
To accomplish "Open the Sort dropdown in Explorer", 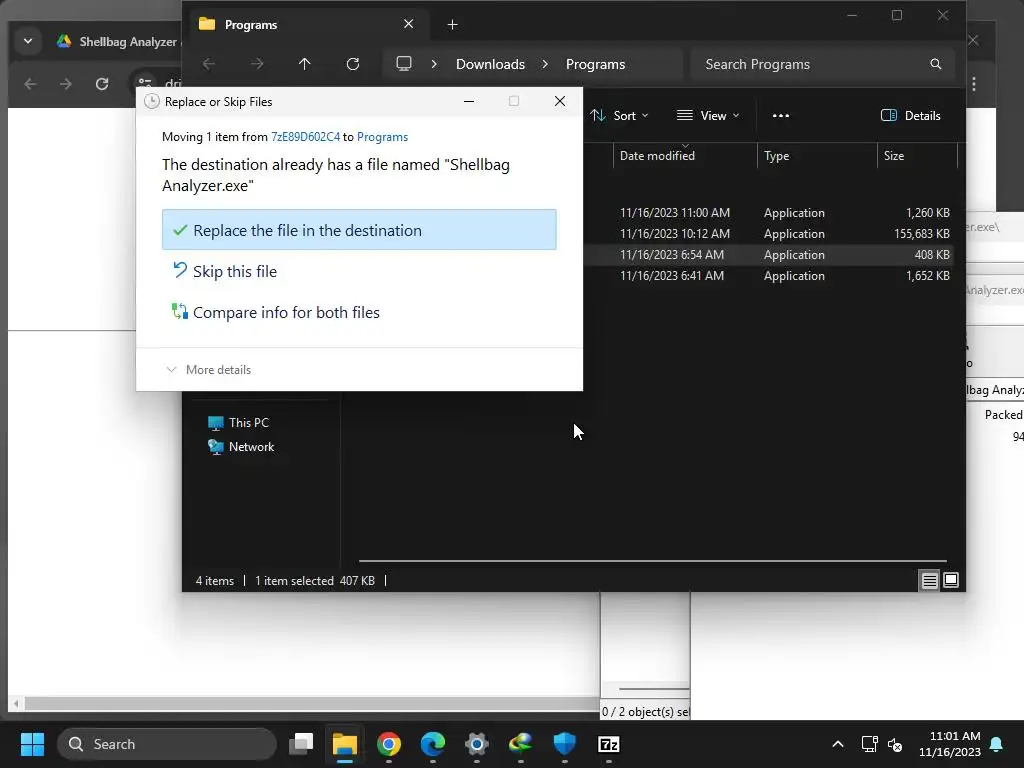I will pos(619,116).
